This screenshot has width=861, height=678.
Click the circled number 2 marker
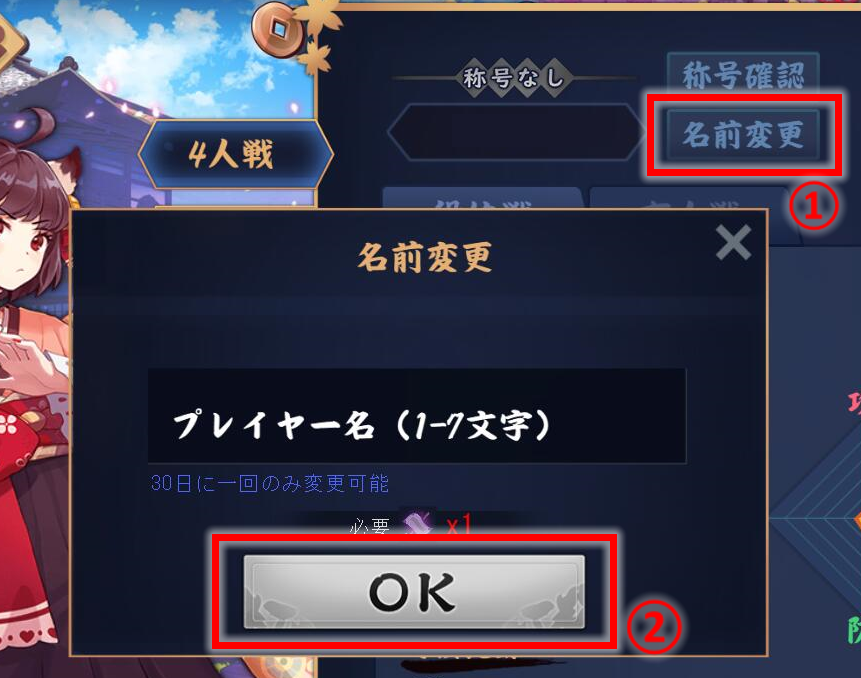coord(653,626)
